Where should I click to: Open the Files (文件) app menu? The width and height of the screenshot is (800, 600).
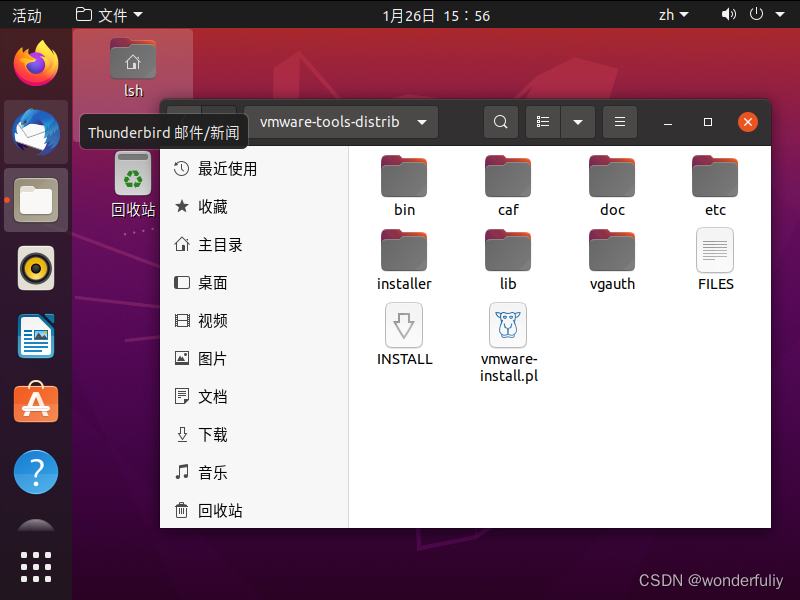click(109, 15)
